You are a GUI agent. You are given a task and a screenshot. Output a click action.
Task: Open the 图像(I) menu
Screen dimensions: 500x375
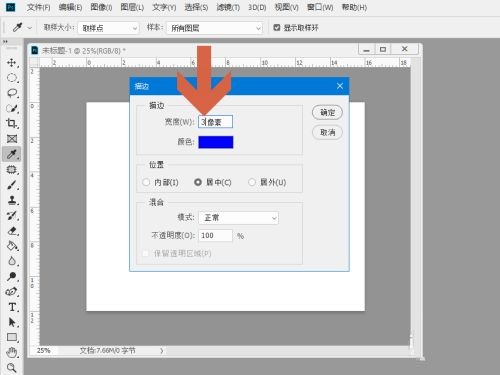101,7
